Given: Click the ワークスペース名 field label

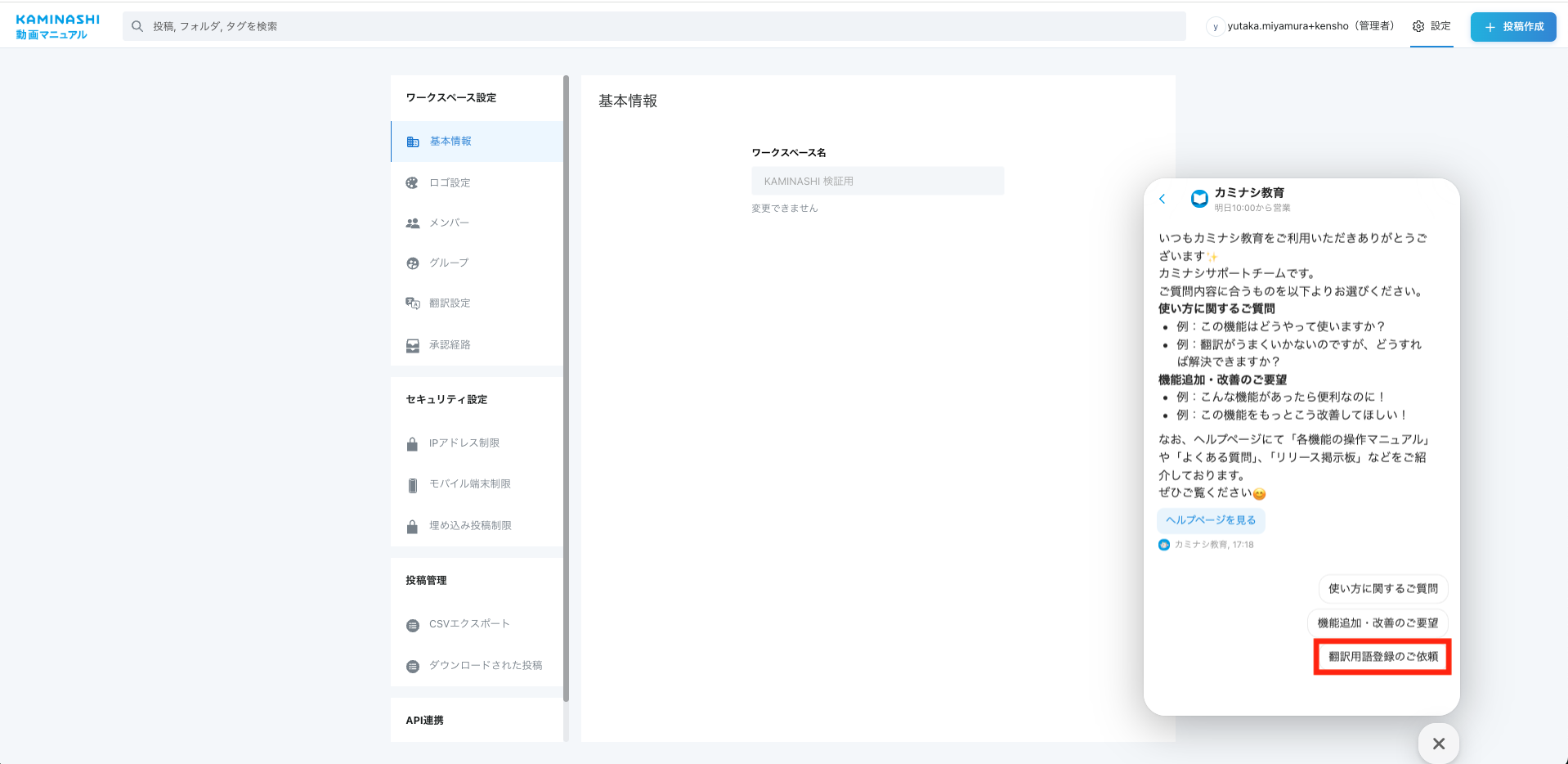Looking at the screenshot, I should pos(789,153).
